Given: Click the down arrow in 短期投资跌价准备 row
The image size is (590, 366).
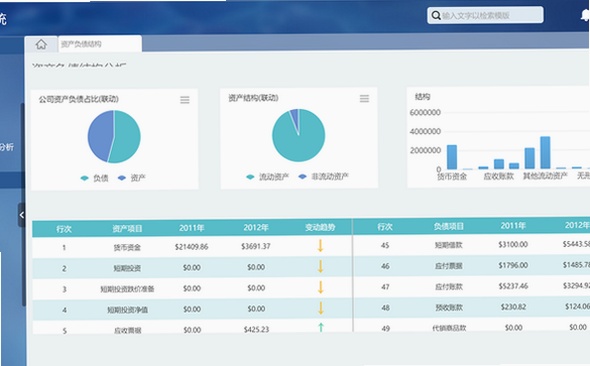Looking at the screenshot, I should coord(321,287).
